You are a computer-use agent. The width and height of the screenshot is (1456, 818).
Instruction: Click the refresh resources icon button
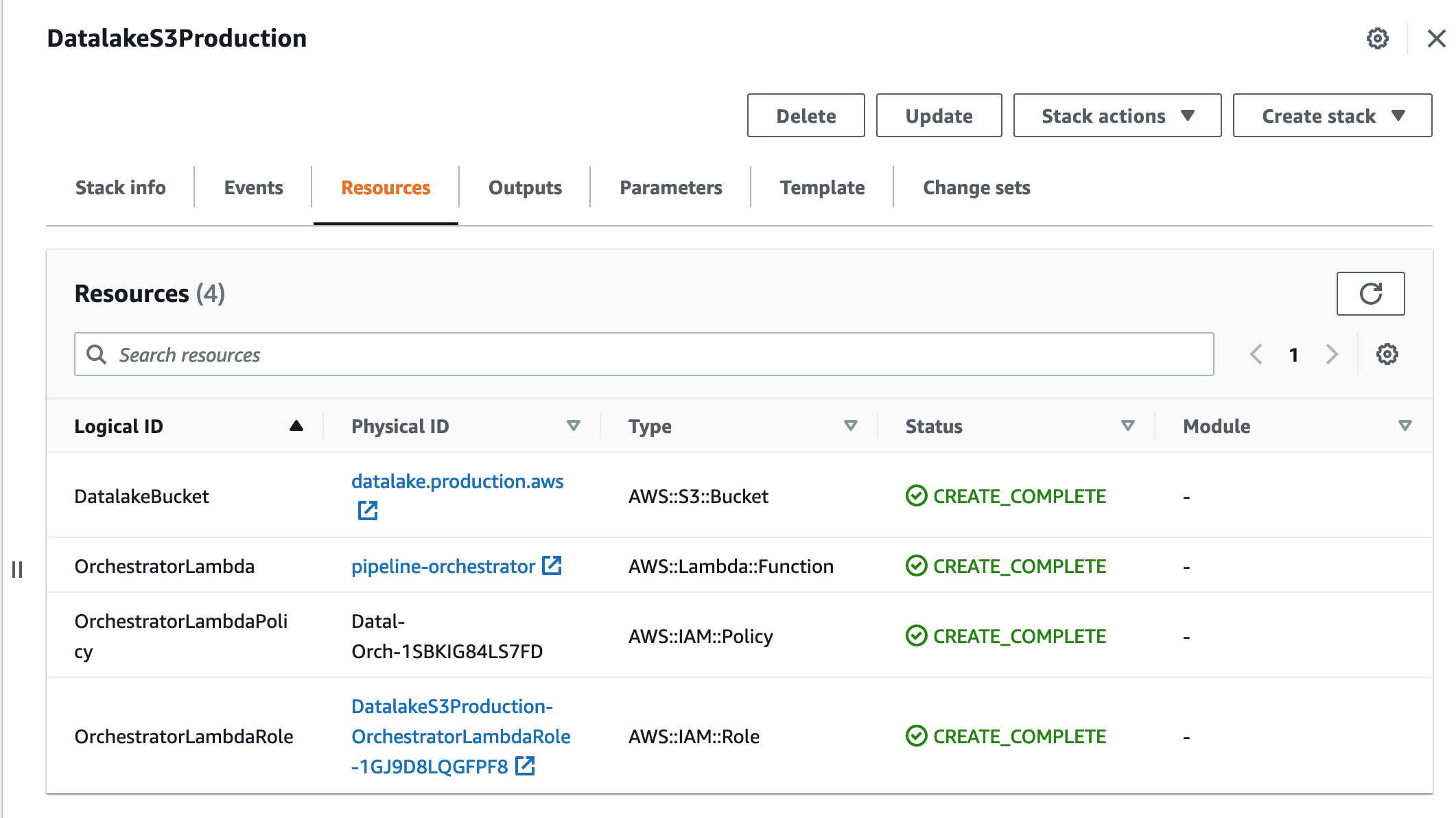pos(1370,294)
